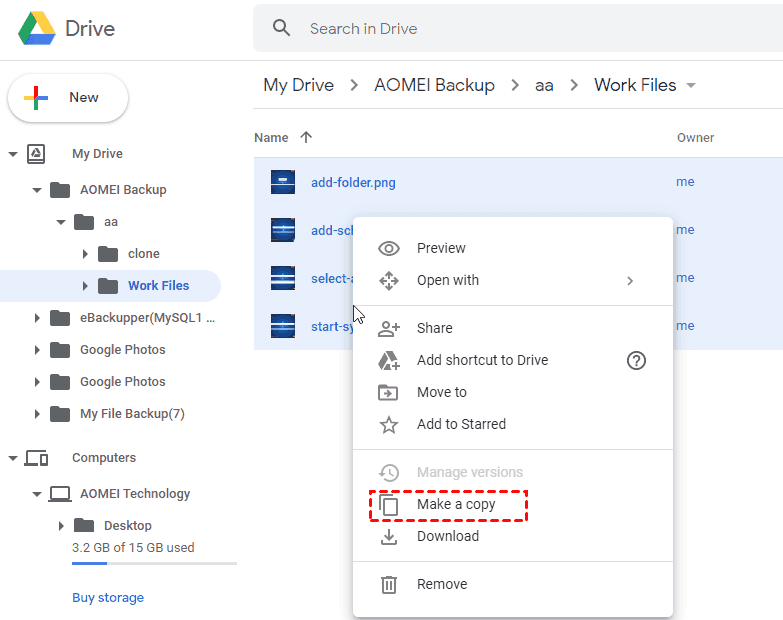783x620 pixels.
Task: Expand the clone folder node
Action: (x=85, y=254)
